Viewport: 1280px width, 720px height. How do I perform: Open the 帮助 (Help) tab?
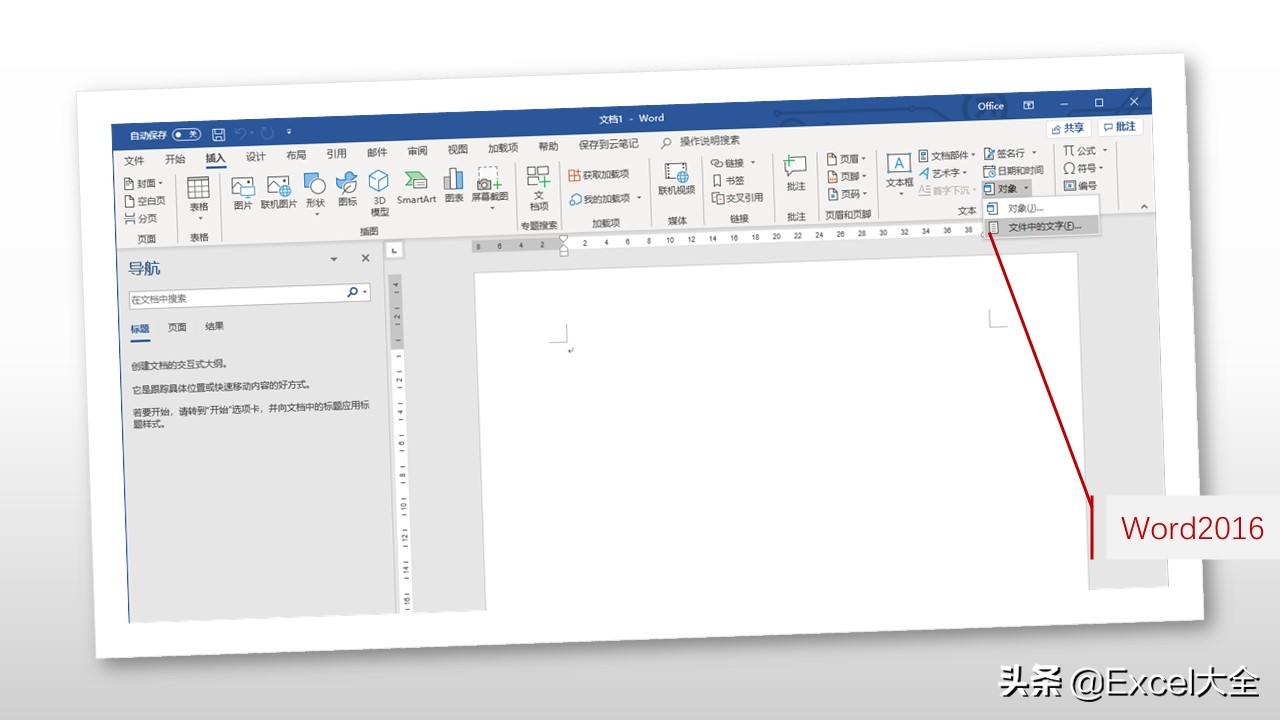click(548, 147)
